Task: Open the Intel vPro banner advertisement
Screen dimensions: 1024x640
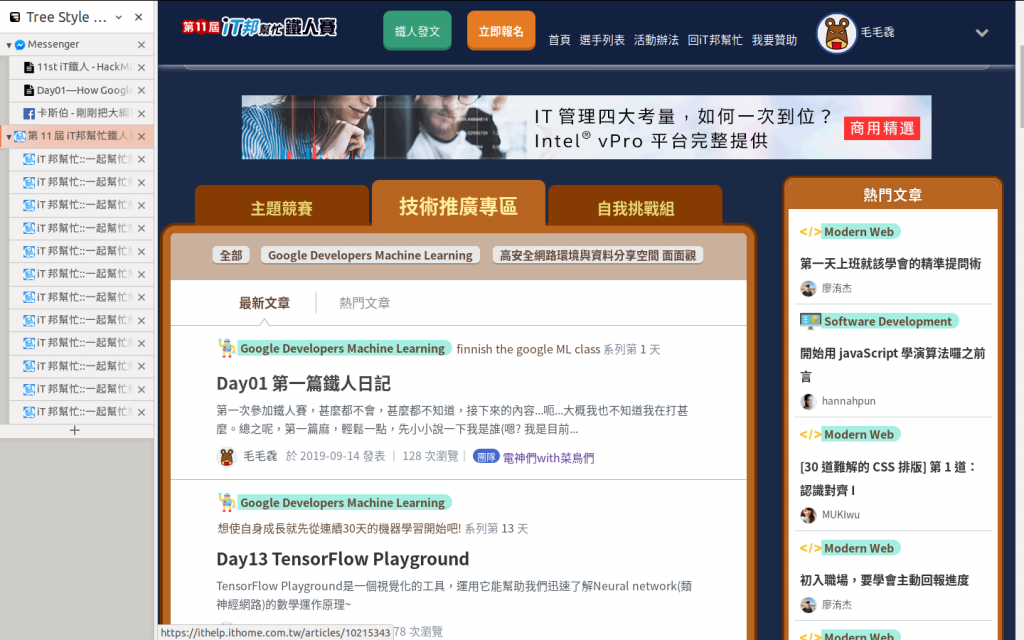Action: coord(586,127)
